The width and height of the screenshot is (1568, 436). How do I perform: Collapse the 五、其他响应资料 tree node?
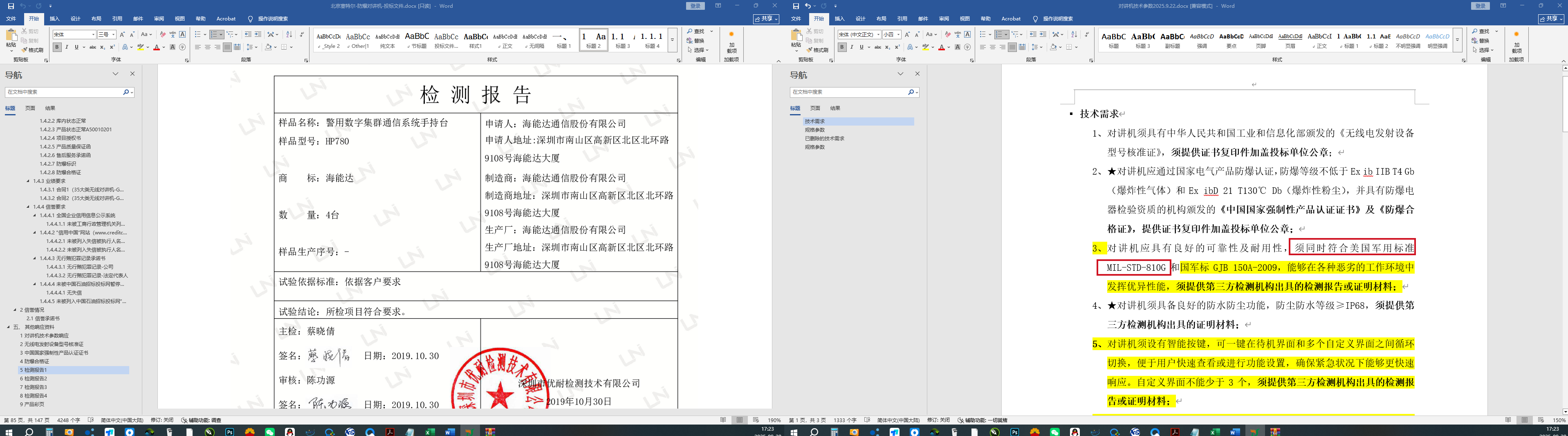(9, 327)
